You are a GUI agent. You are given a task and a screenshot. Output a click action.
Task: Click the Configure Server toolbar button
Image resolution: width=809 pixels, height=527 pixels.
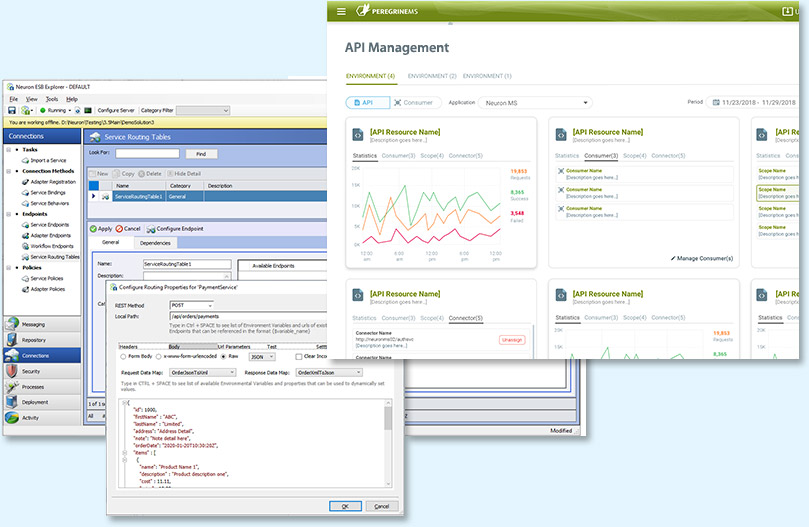point(116,110)
